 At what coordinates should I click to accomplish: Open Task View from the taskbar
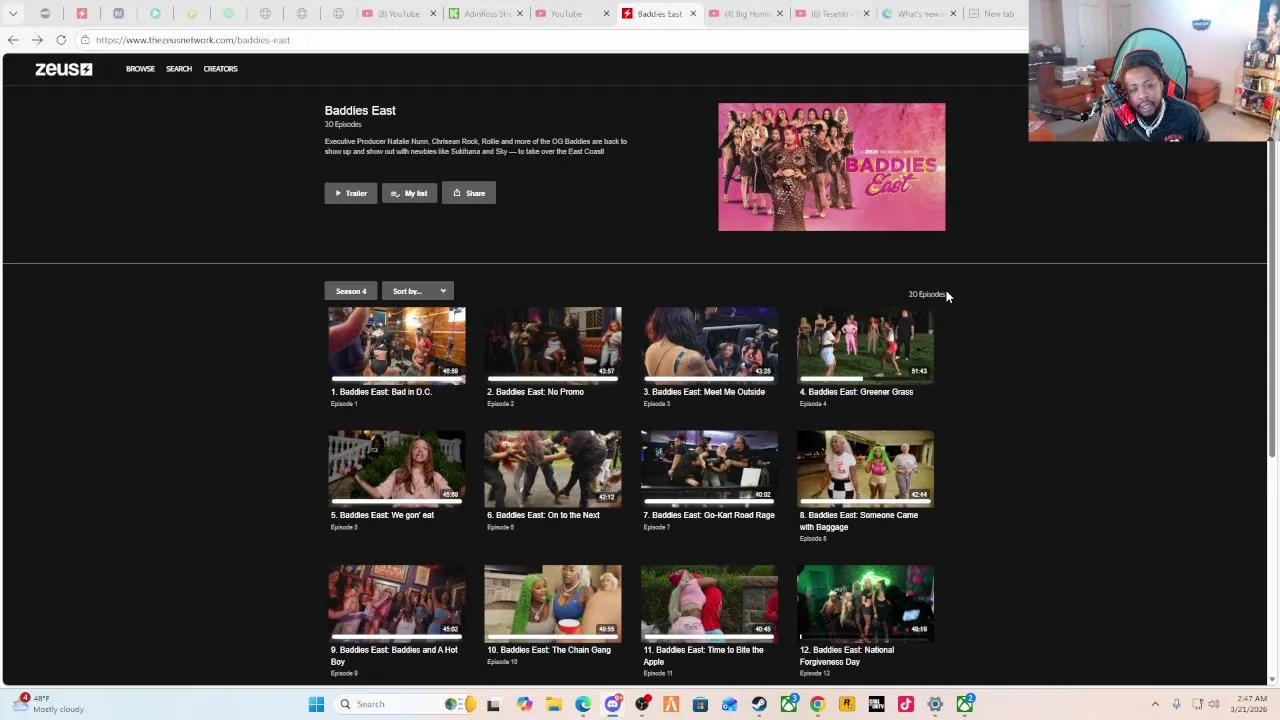[x=493, y=704]
